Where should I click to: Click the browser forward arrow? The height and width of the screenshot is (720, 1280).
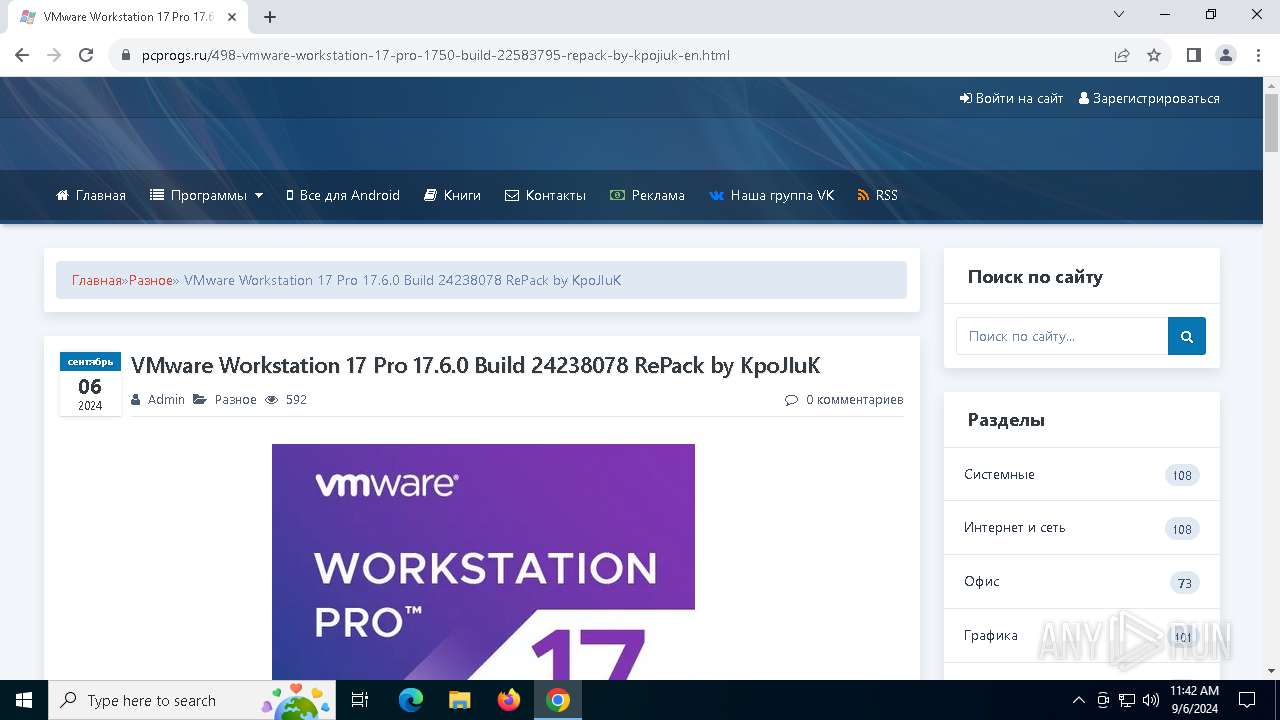tap(54, 55)
